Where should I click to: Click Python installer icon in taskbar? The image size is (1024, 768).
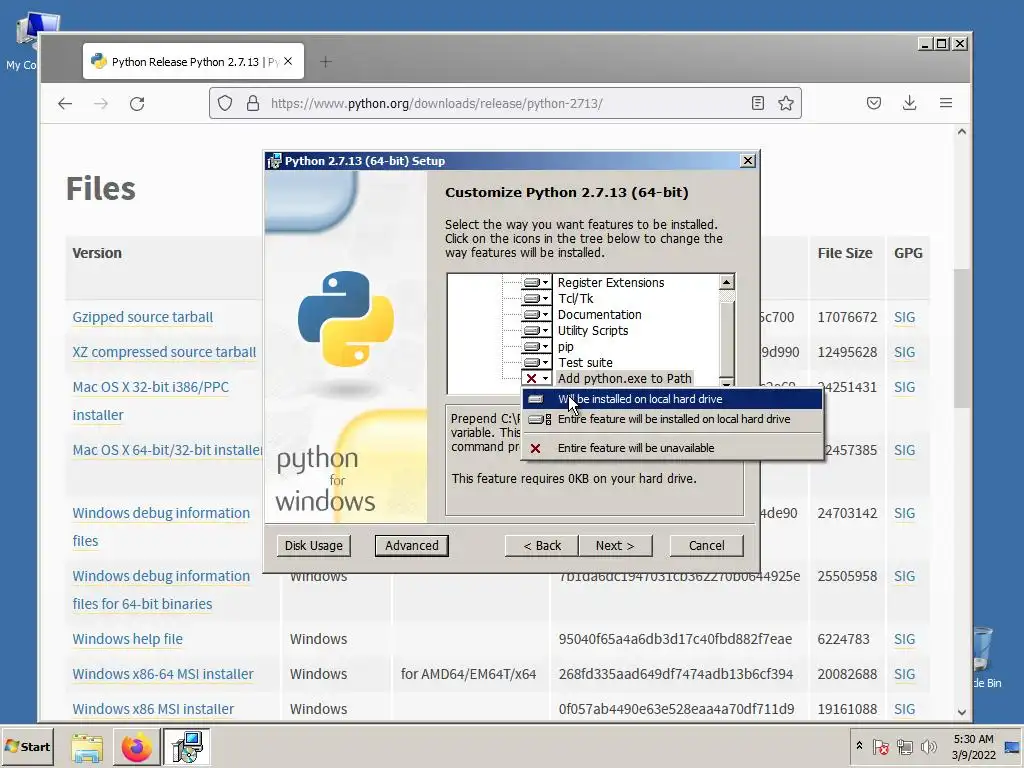(x=187, y=747)
